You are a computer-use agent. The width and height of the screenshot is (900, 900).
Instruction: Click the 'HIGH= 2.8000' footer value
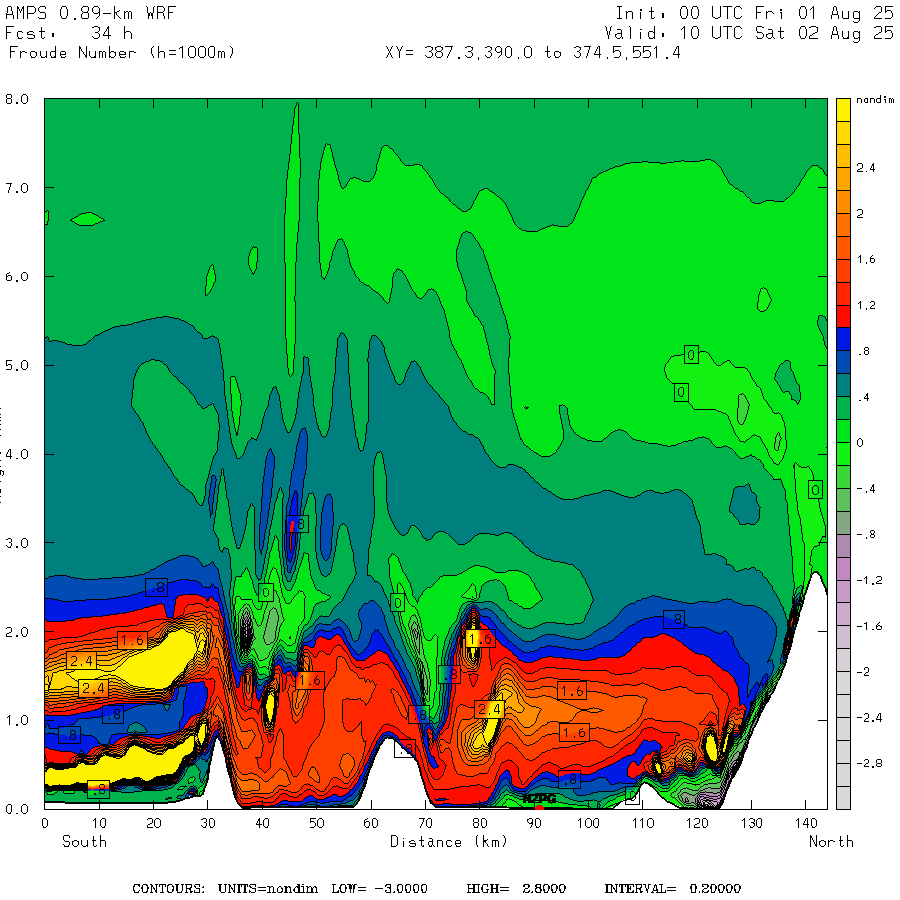tap(516, 889)
